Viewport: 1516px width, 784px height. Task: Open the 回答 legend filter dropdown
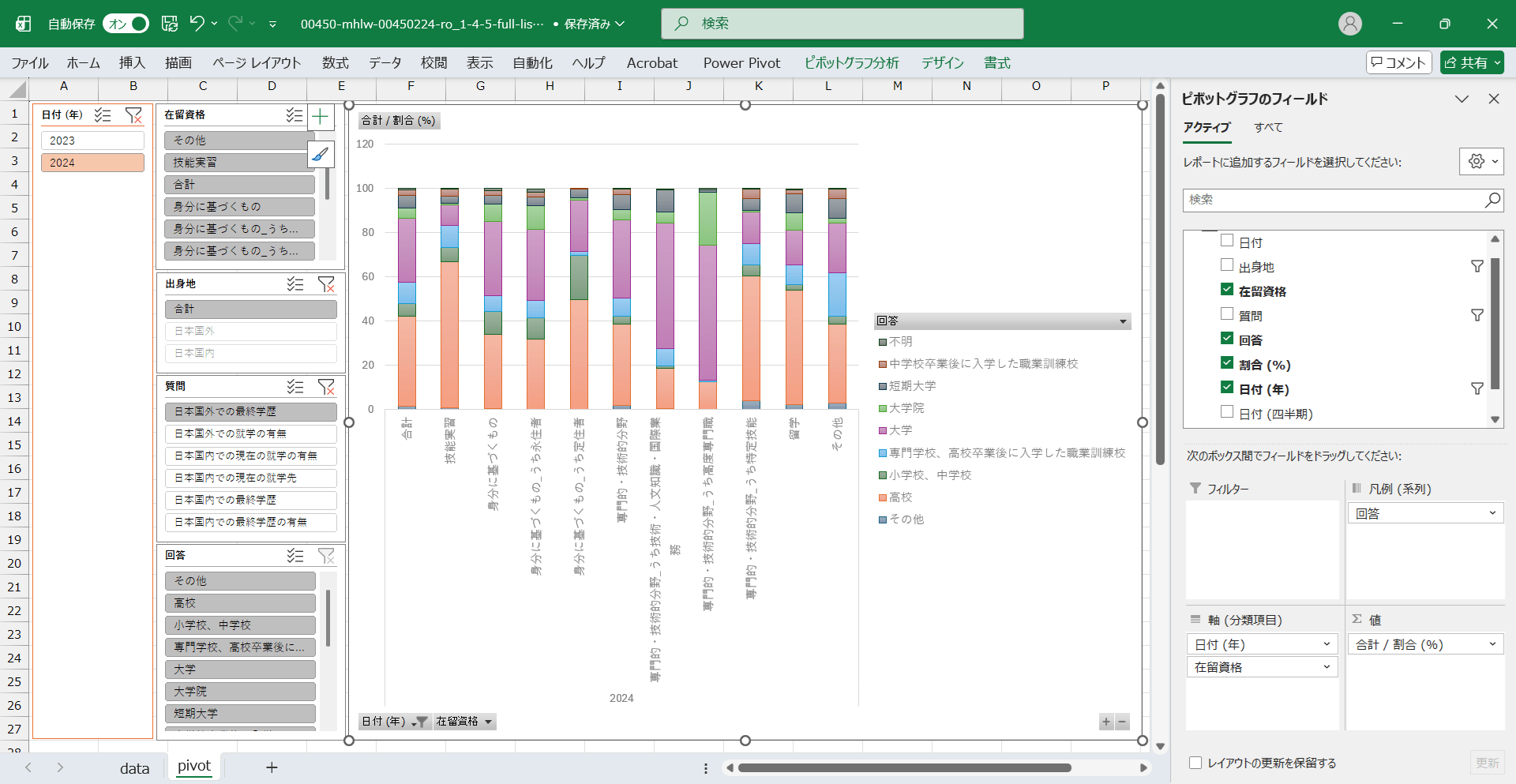(1122, 321)
